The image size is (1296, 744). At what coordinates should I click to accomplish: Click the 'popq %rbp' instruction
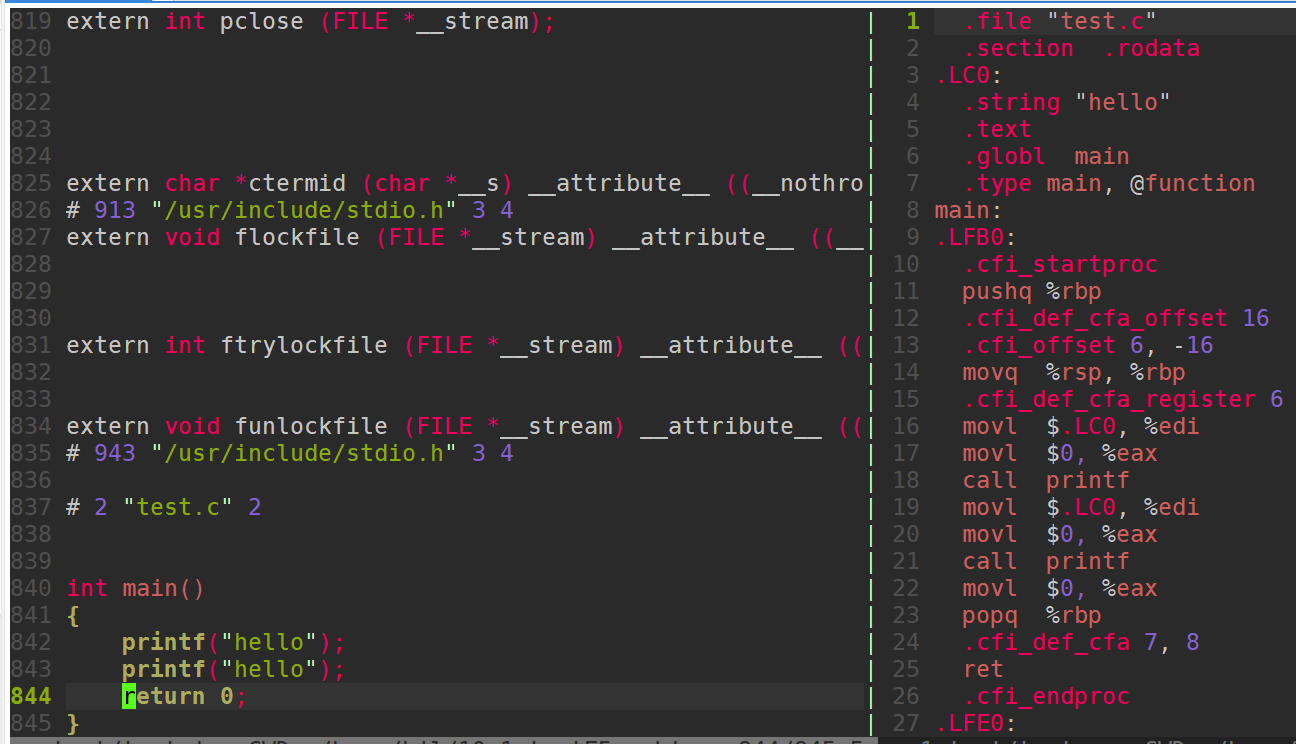point(1032,615)
